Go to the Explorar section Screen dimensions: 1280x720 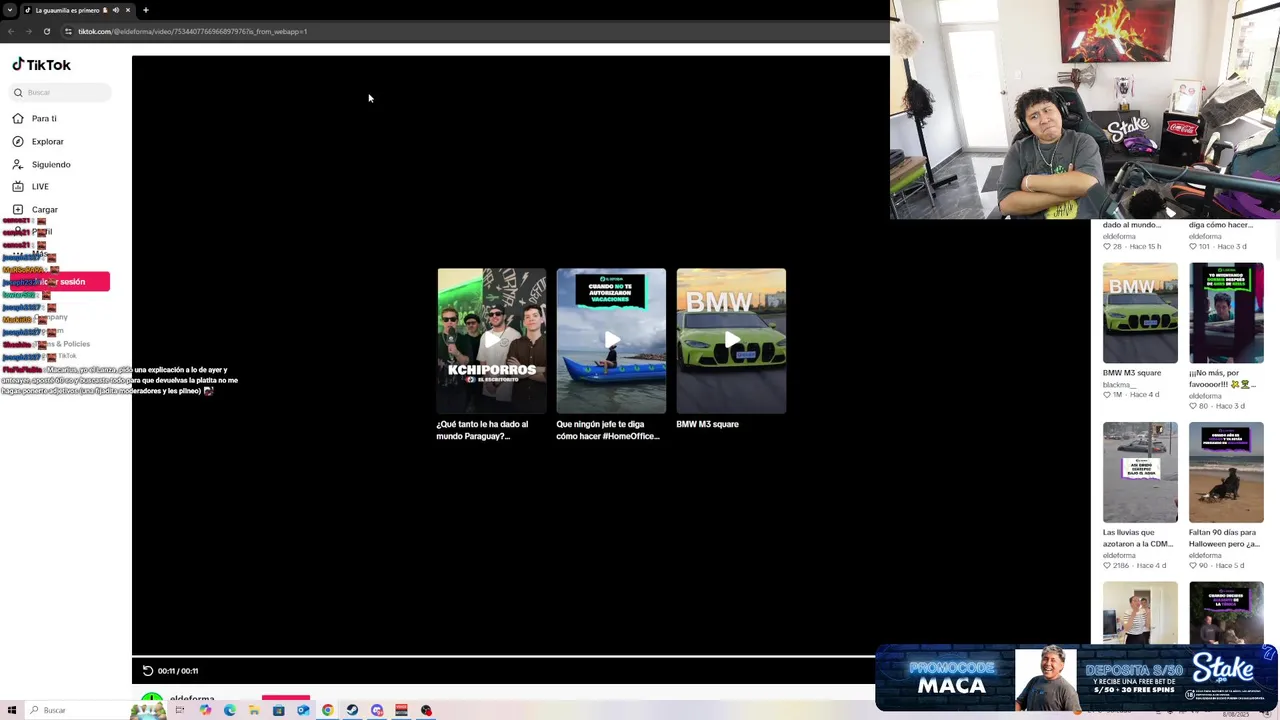coord(47,141)
